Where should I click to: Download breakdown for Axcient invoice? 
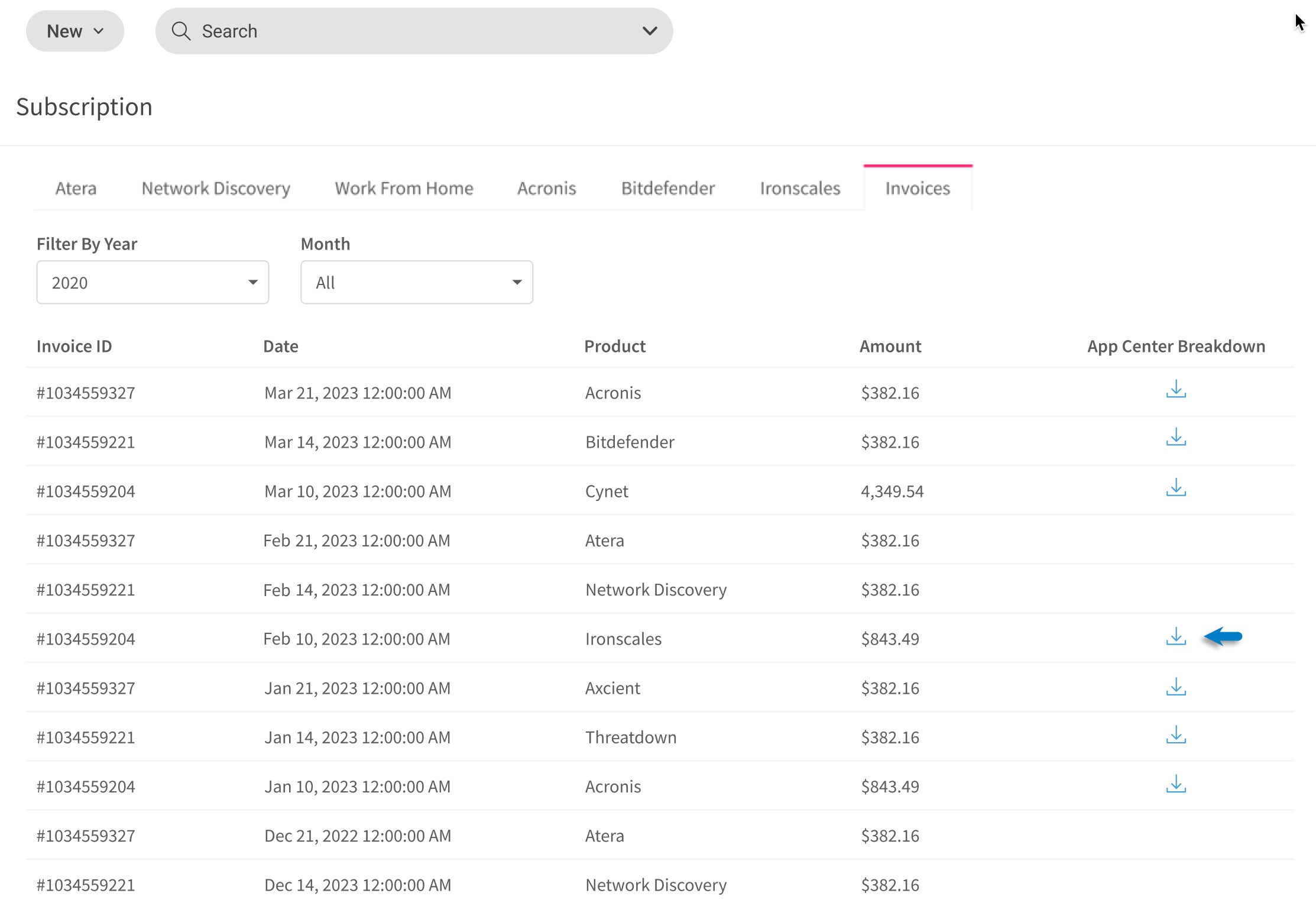1176,687
